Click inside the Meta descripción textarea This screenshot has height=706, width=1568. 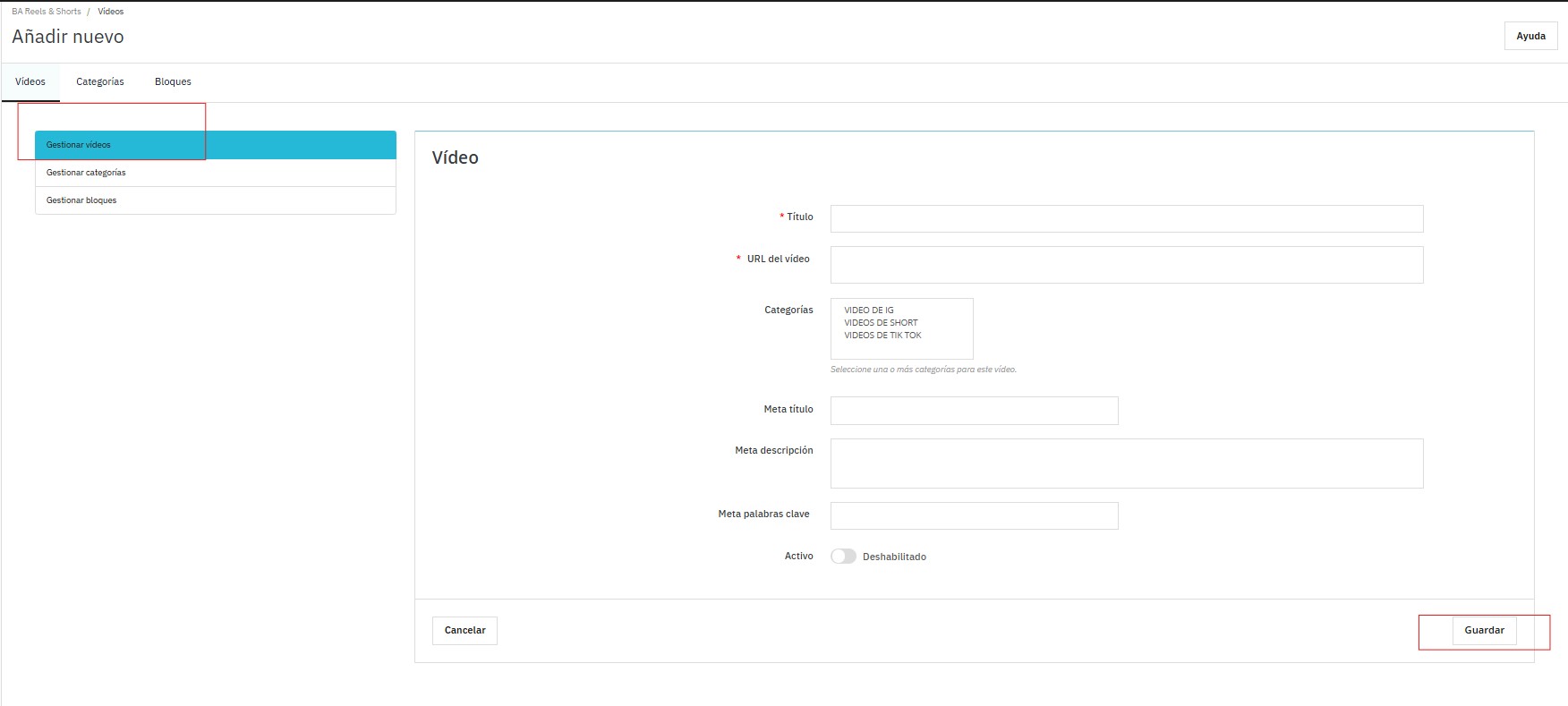1126,464
